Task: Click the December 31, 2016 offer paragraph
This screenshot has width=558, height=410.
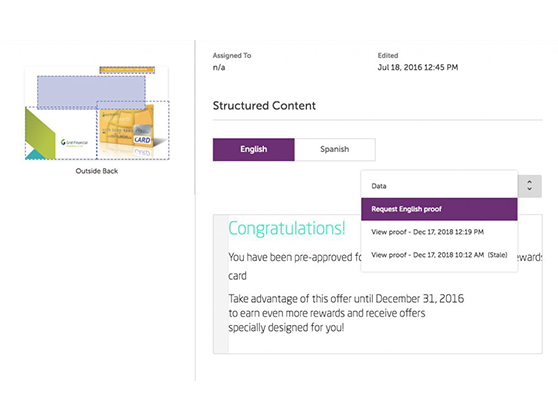Action: [346, 313]
